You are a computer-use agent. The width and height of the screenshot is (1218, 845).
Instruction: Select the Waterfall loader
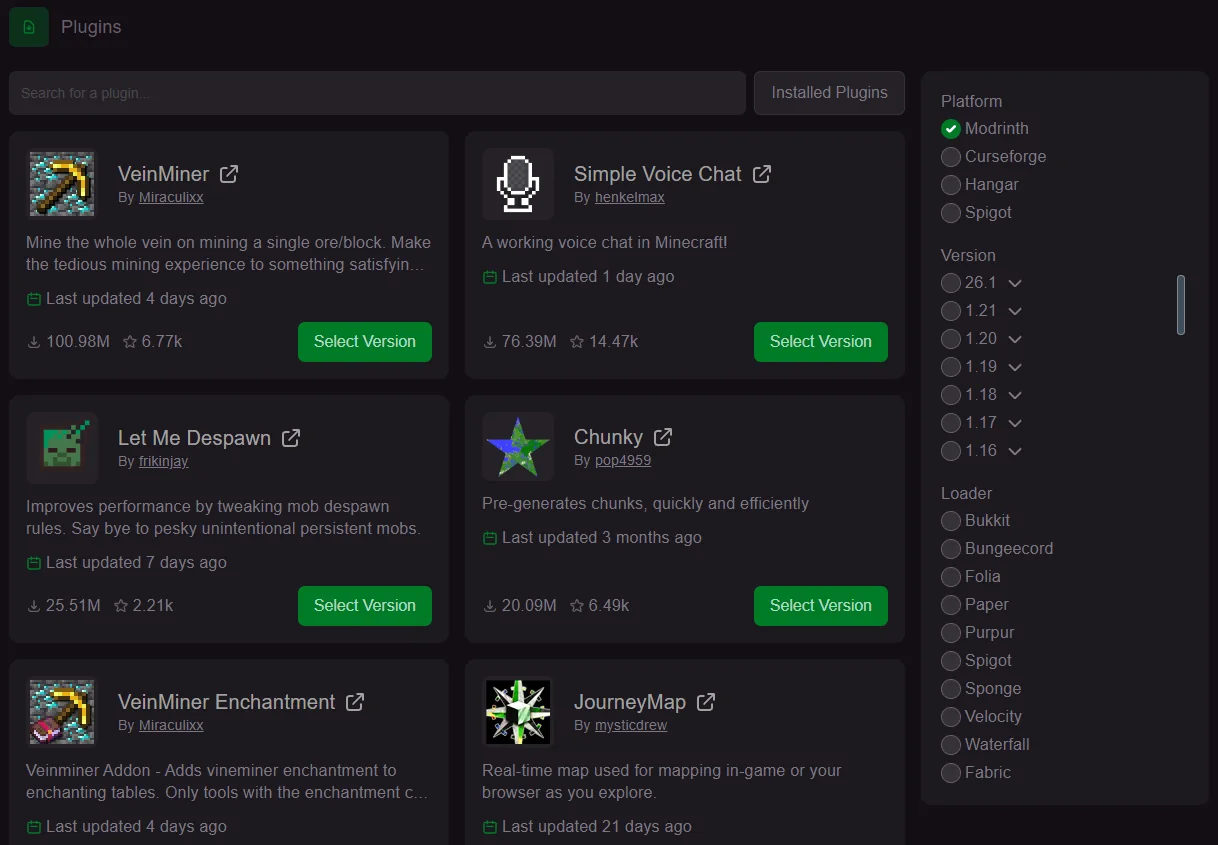pos(951,745)
